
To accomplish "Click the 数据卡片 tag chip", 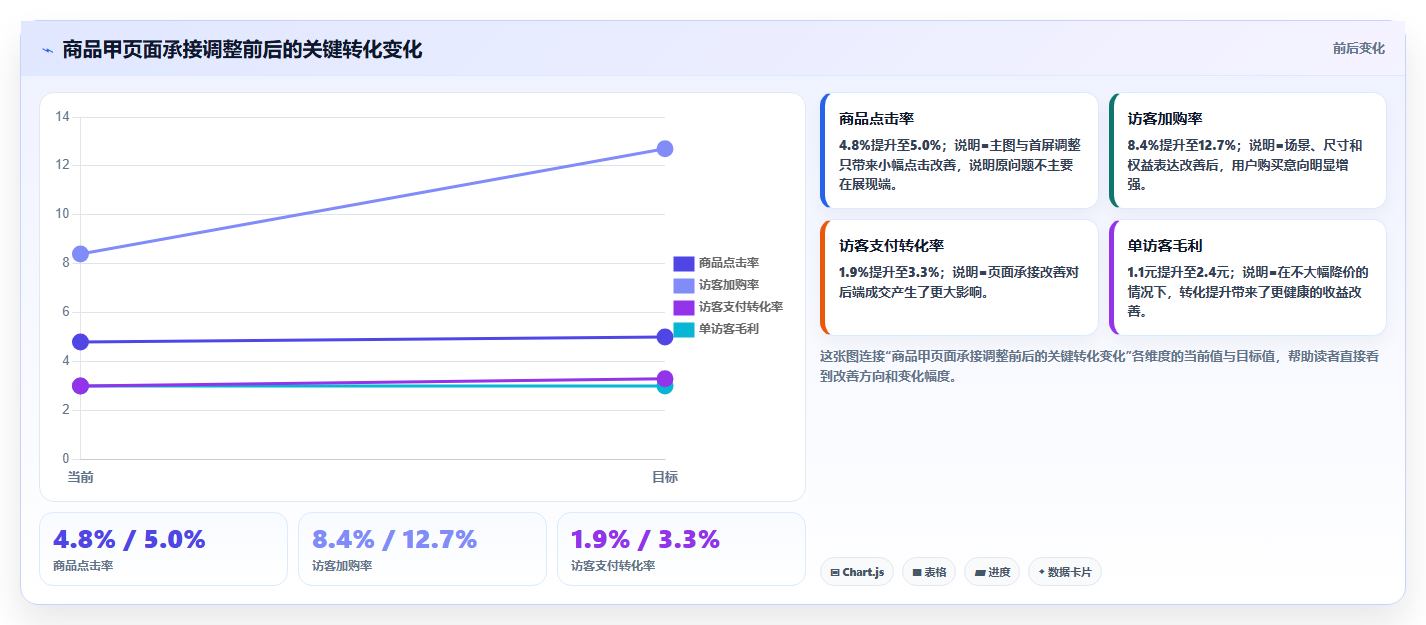I will pyautogui.click(x=1064, y=572).
